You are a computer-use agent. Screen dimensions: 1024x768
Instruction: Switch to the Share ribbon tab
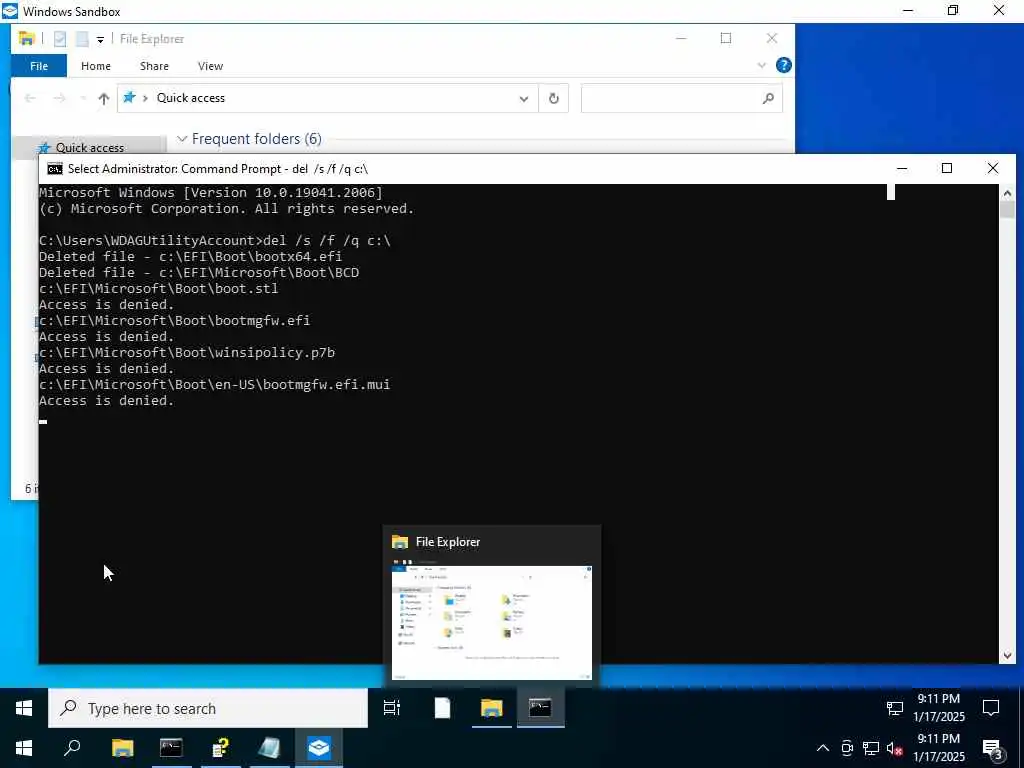click(x=154, y=66)
